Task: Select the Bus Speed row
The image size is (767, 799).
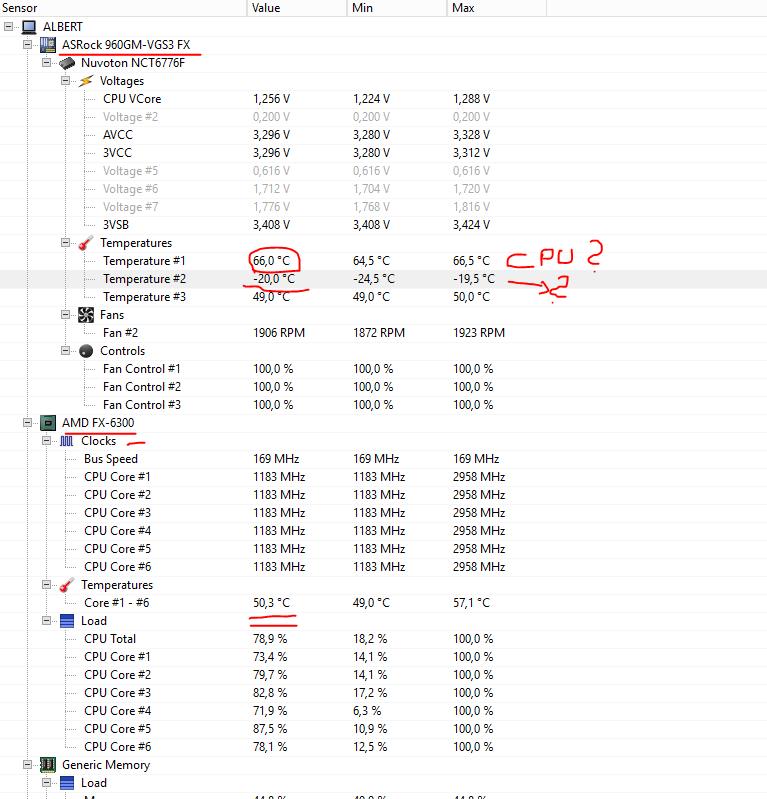Action: (x=383, y=459)
